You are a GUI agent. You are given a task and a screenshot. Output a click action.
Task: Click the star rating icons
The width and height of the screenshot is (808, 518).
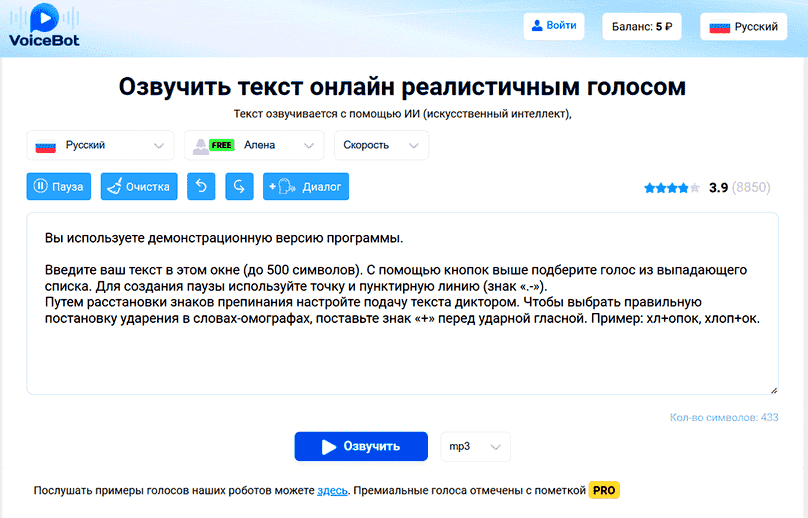coord(672,188)
